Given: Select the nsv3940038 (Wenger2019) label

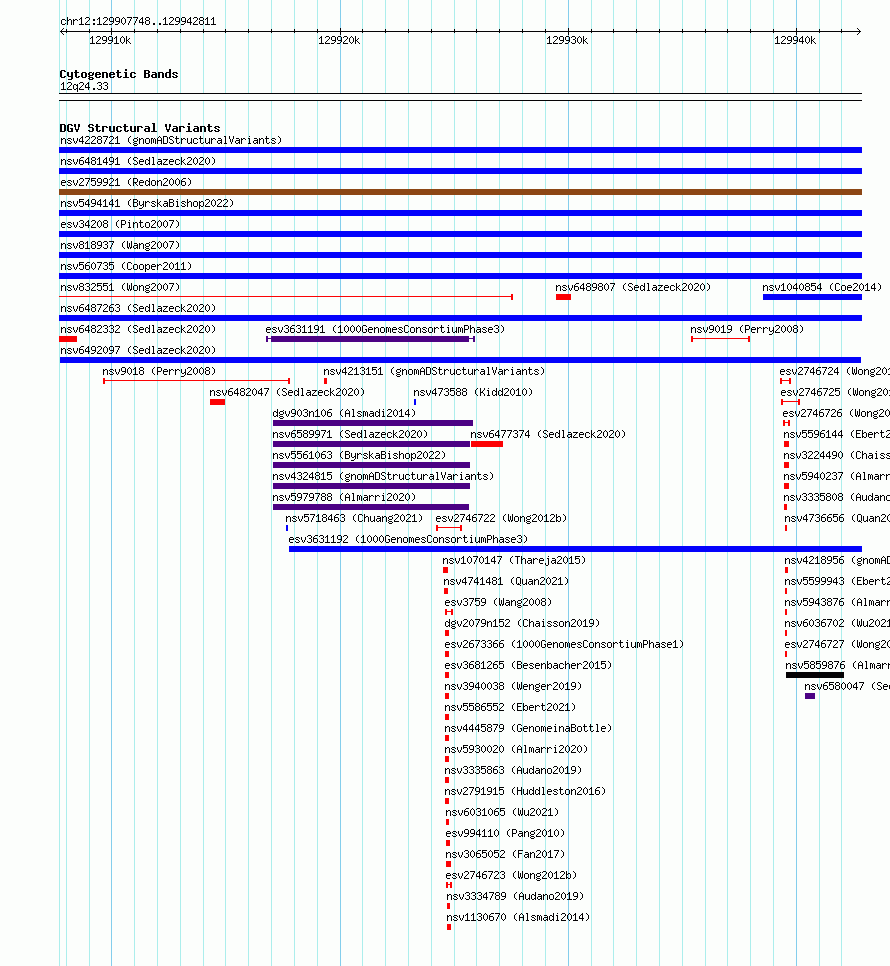Looking at the screenshot, I should [x=513, y=686].
